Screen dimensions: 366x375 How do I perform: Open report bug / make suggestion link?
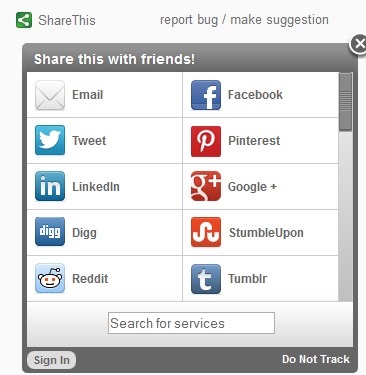click(x=244, y=20)
